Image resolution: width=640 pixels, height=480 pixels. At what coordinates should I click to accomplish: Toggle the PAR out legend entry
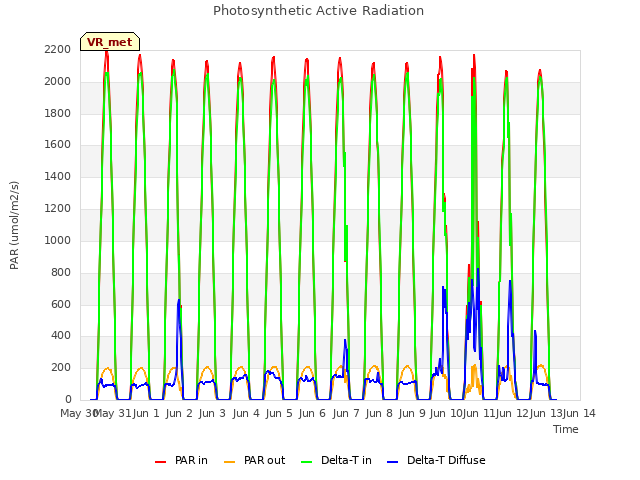(254, 460)
